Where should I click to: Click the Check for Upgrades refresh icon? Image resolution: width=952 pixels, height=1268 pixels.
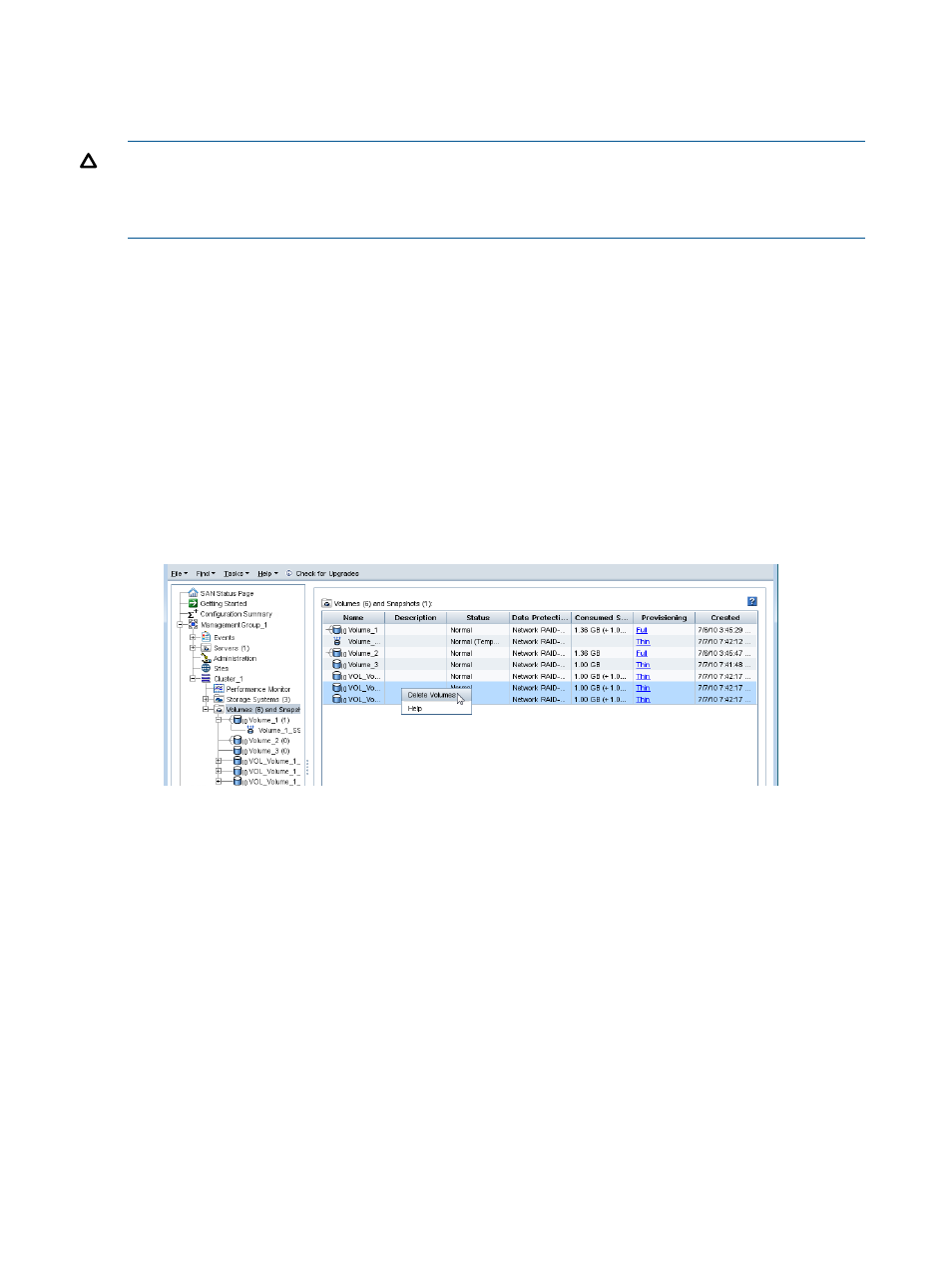[x=289, y=574]
